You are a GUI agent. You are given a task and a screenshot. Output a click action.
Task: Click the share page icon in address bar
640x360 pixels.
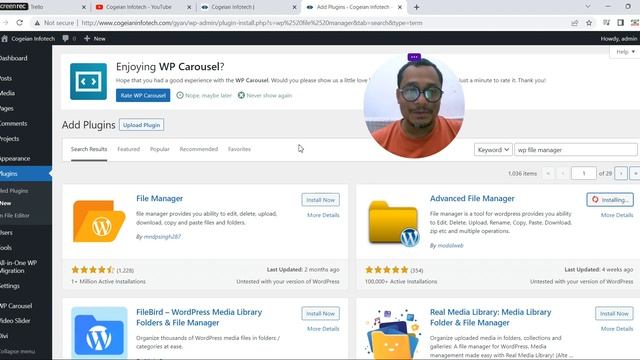pyautogui.click(x=575, y=23)
